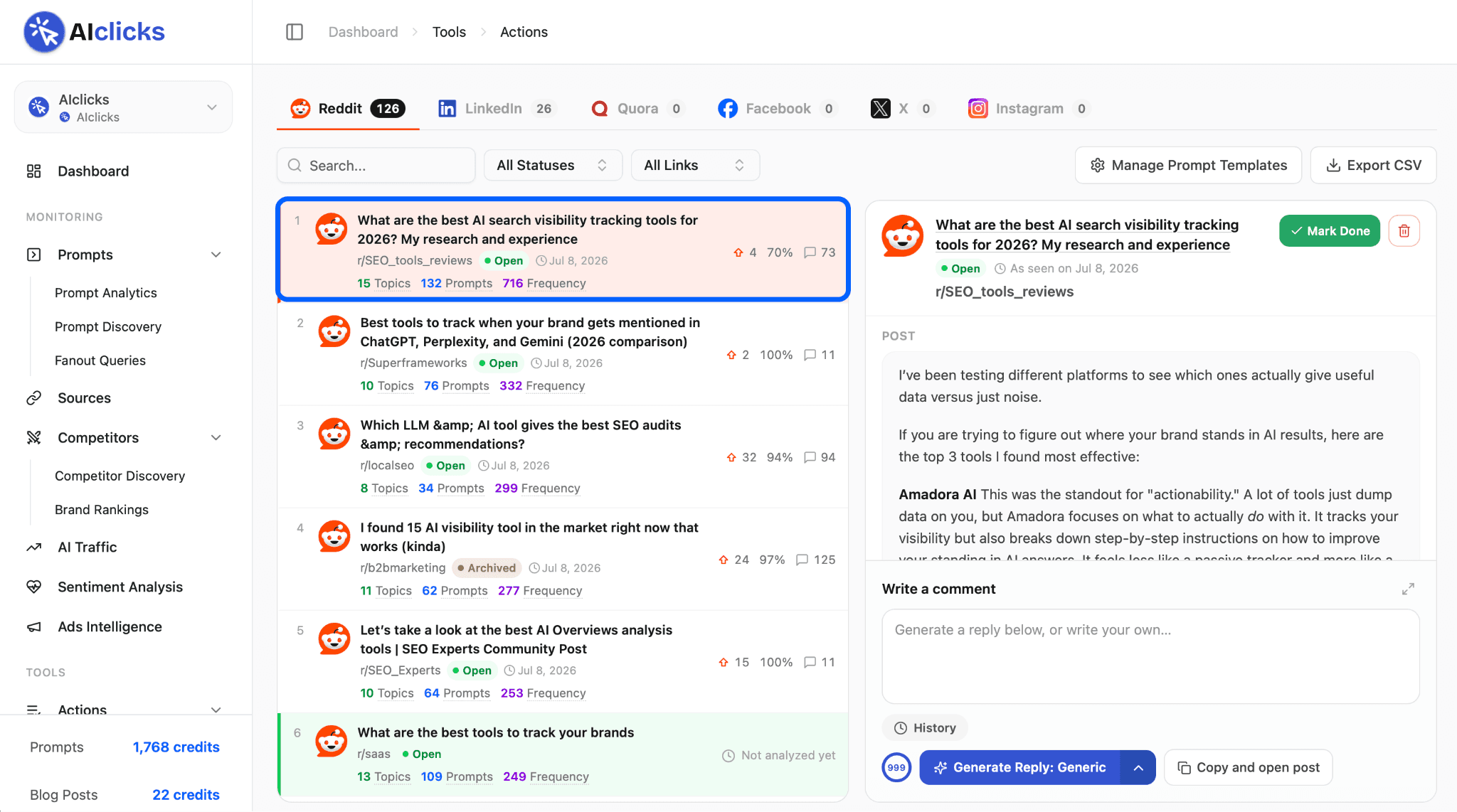The width and height of the screenshot is (1457, 812).
Task: Click Reddit avatar of Superframeworks post
Action: pyautogui.click(x=334, y=331)
